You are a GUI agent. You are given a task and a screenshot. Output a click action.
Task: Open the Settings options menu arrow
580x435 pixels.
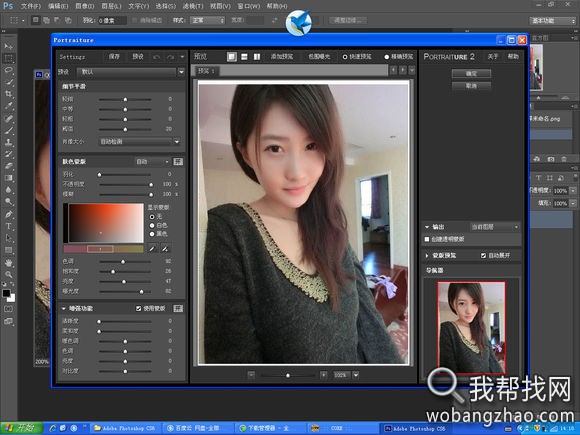182,57
